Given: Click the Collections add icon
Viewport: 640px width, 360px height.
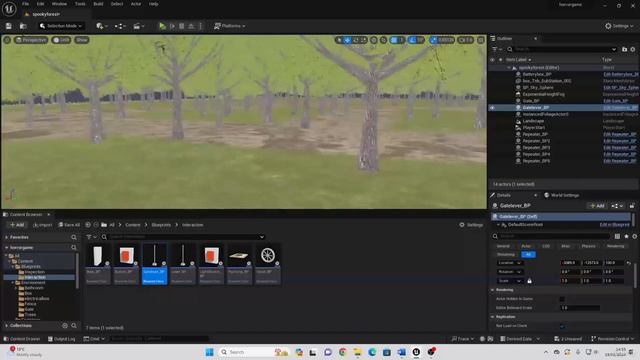Looking at the screenshot, I should click(65, 326).
